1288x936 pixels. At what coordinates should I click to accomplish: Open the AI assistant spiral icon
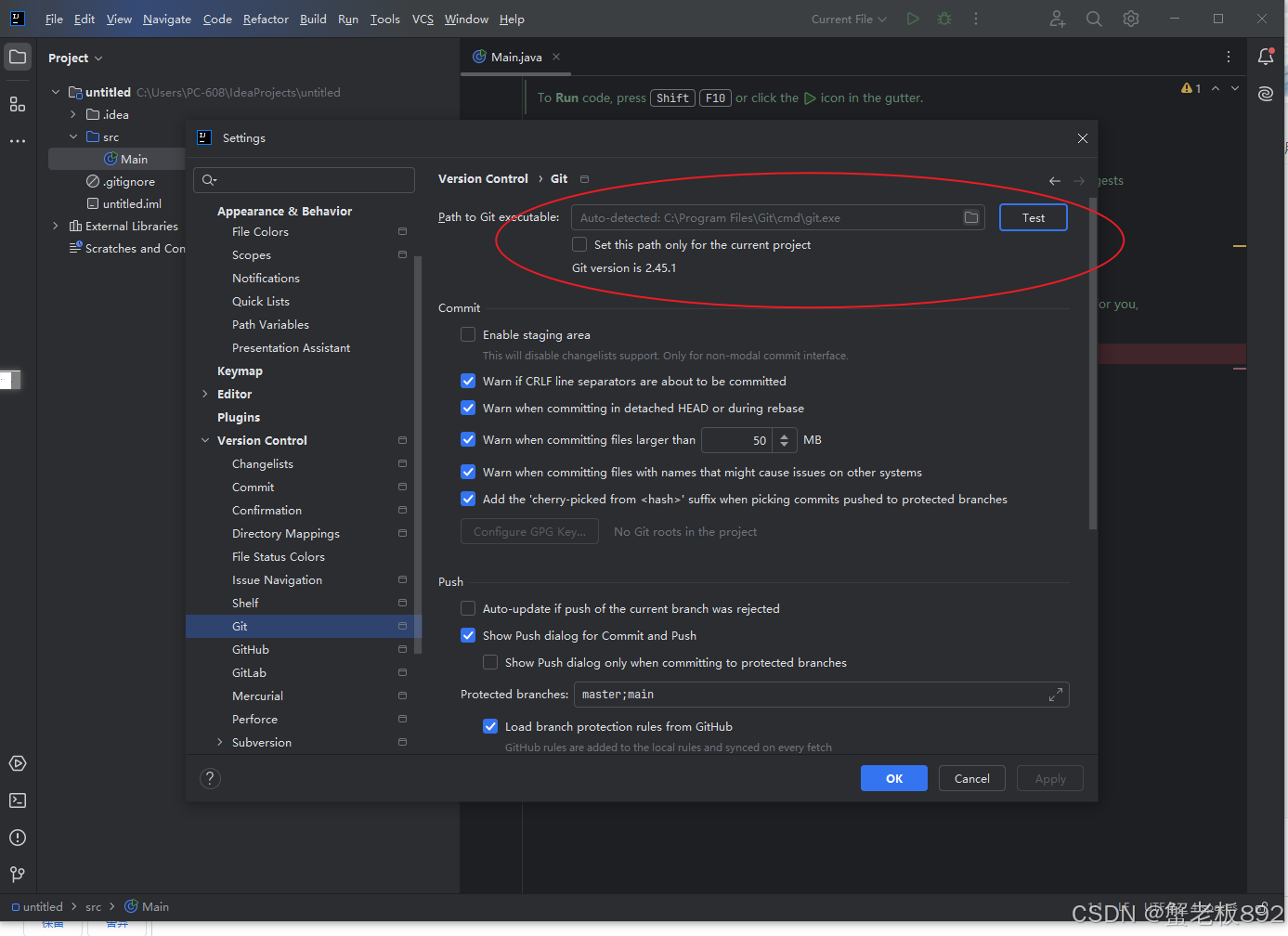click(x=1266, y=94)
